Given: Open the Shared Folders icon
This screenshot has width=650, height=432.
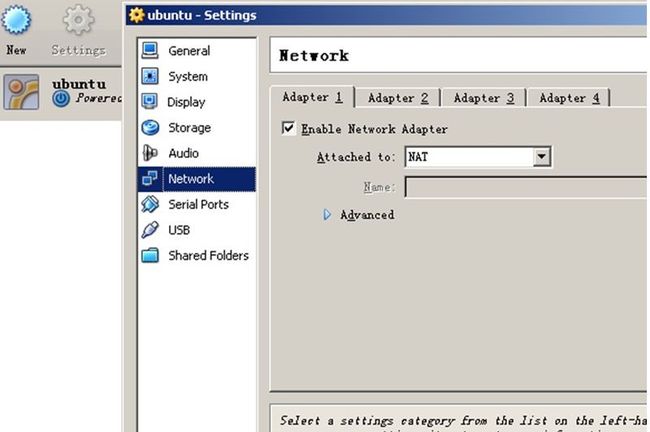Looking at the screenshot, I should (150, 255).
